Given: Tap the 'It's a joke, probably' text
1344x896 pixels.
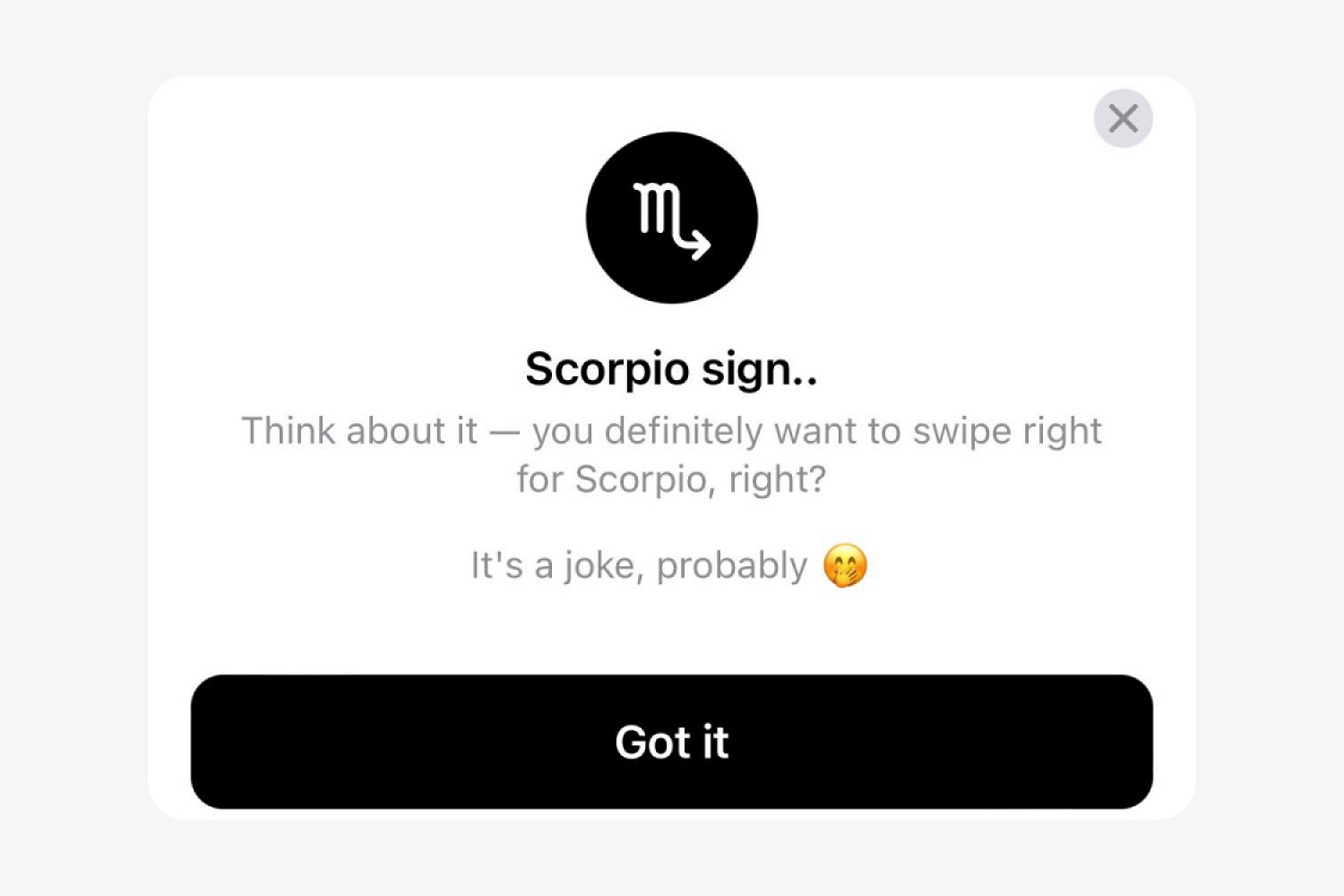Looking at the screenshot, I should tap(639, 566).
